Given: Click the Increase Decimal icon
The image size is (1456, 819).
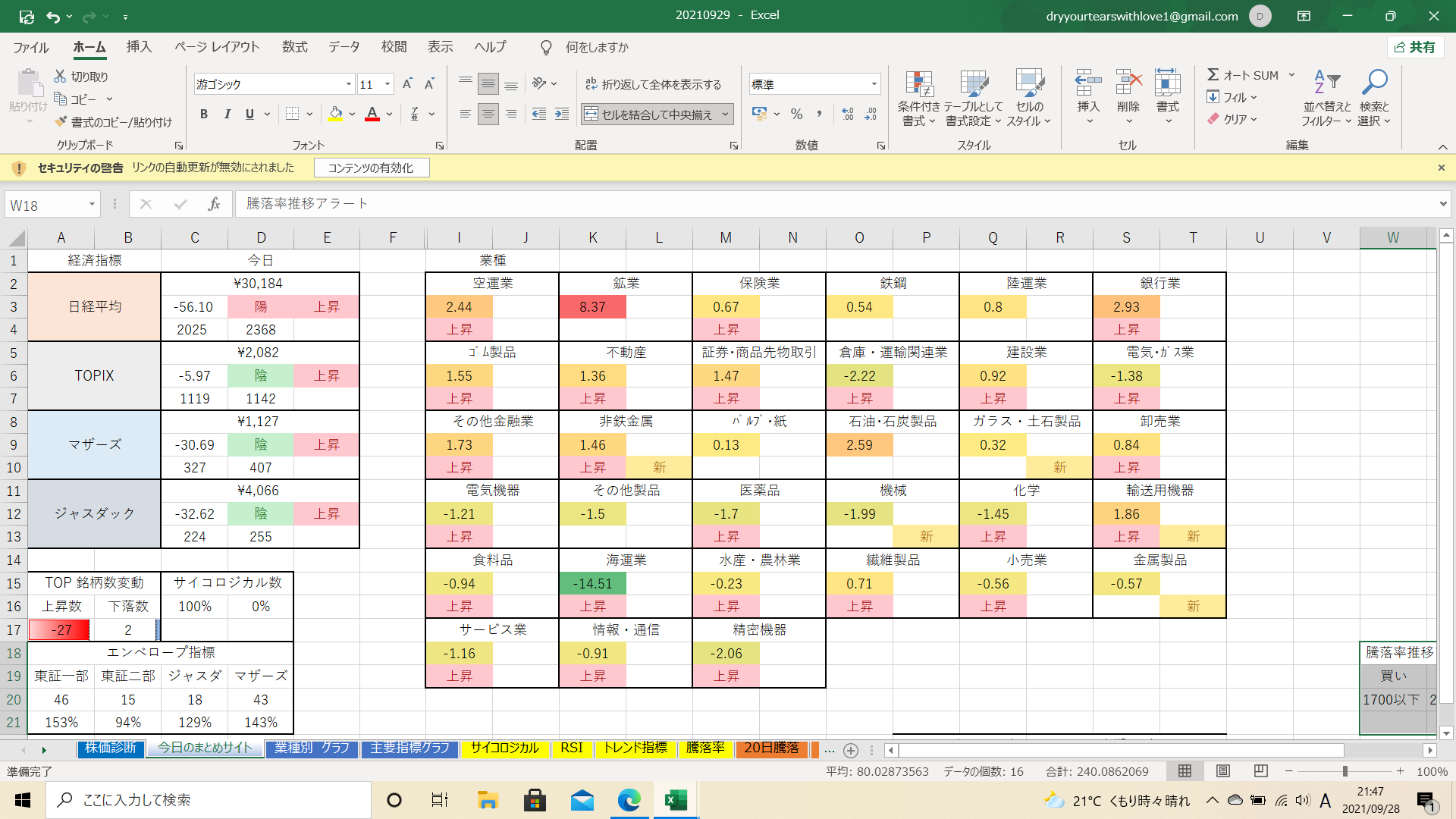Looking at the screenshot, I should point(848,115).
